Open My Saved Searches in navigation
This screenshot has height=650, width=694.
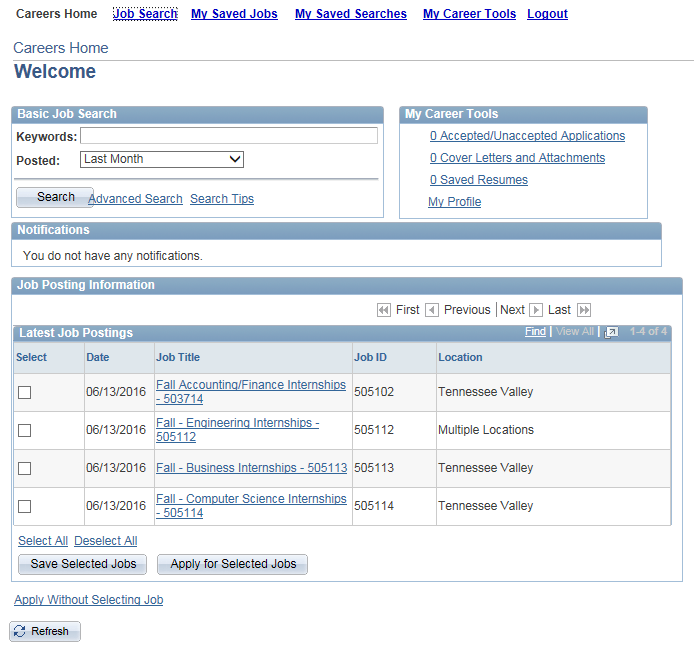(x=351, y=14)
